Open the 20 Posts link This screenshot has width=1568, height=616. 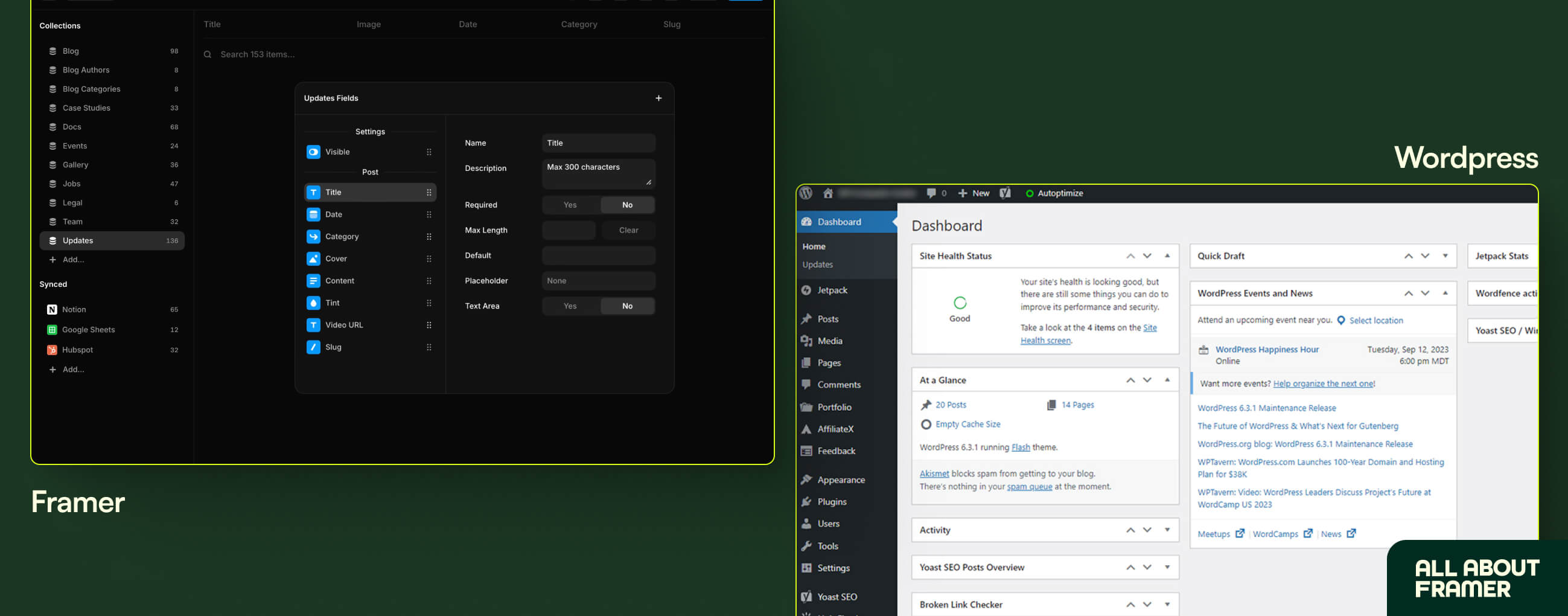pyautogui.click(x=950, y=405)
